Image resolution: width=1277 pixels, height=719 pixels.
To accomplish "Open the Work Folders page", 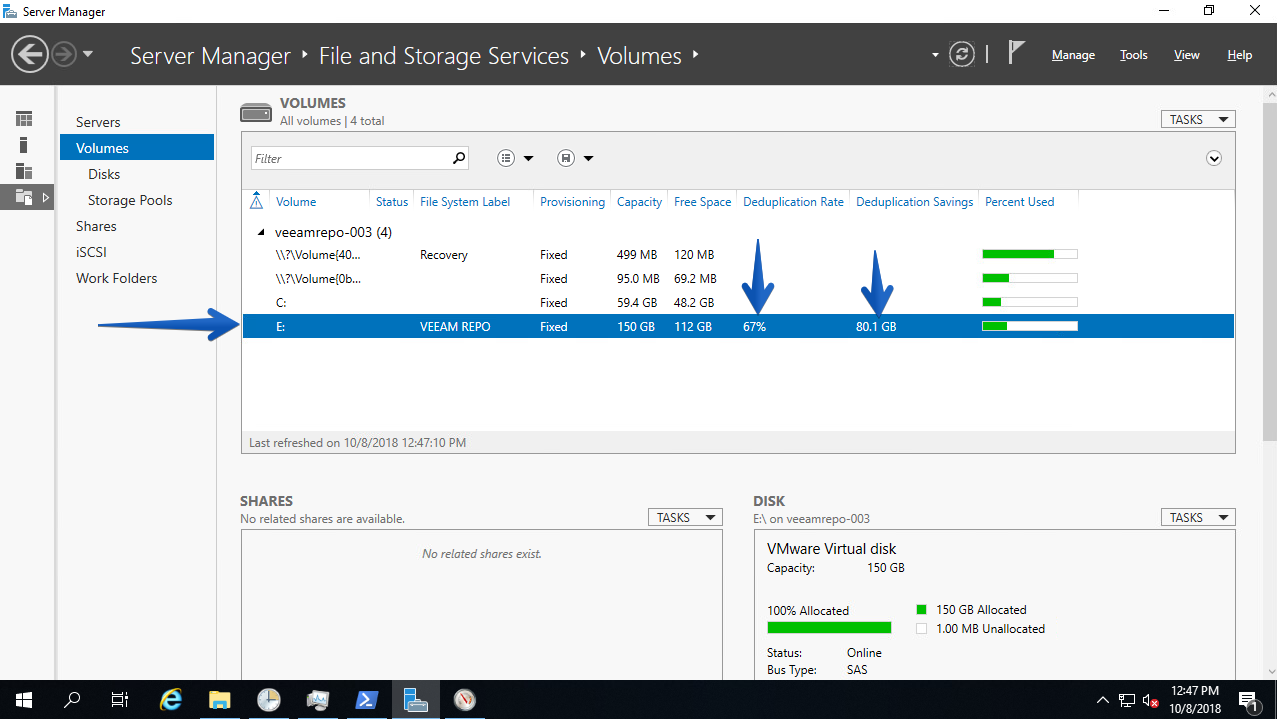I will pyautogui.click(x=116, y=278).
